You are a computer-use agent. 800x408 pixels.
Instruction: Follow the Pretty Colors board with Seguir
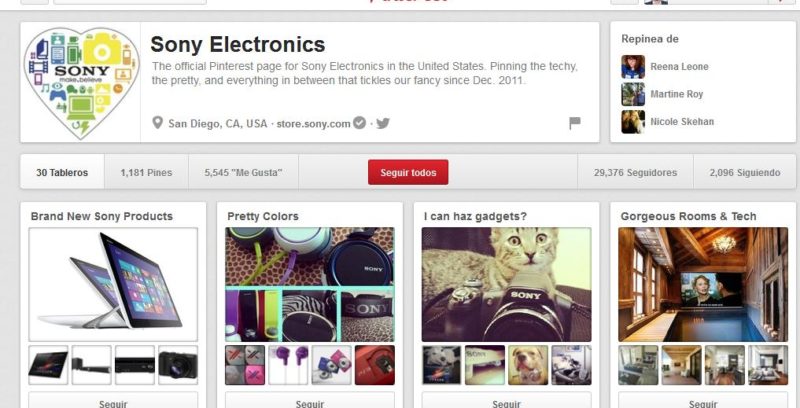point(310,402)
